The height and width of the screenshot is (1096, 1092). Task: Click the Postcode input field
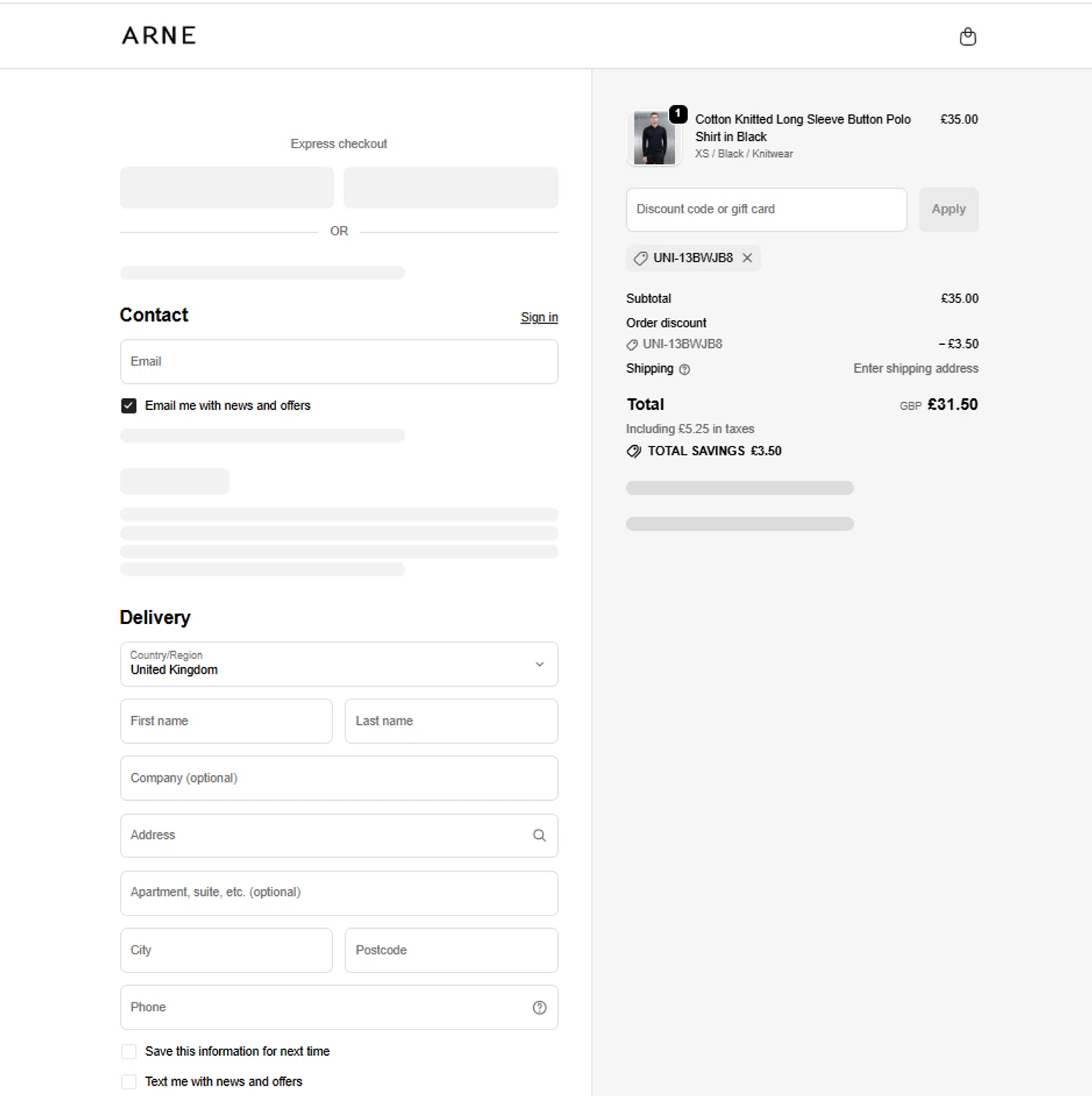(451, 950)
